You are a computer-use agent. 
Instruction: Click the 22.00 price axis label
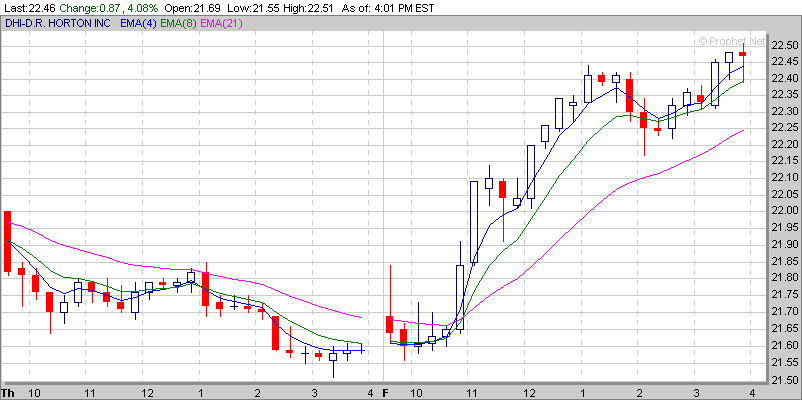coord(785,211)
